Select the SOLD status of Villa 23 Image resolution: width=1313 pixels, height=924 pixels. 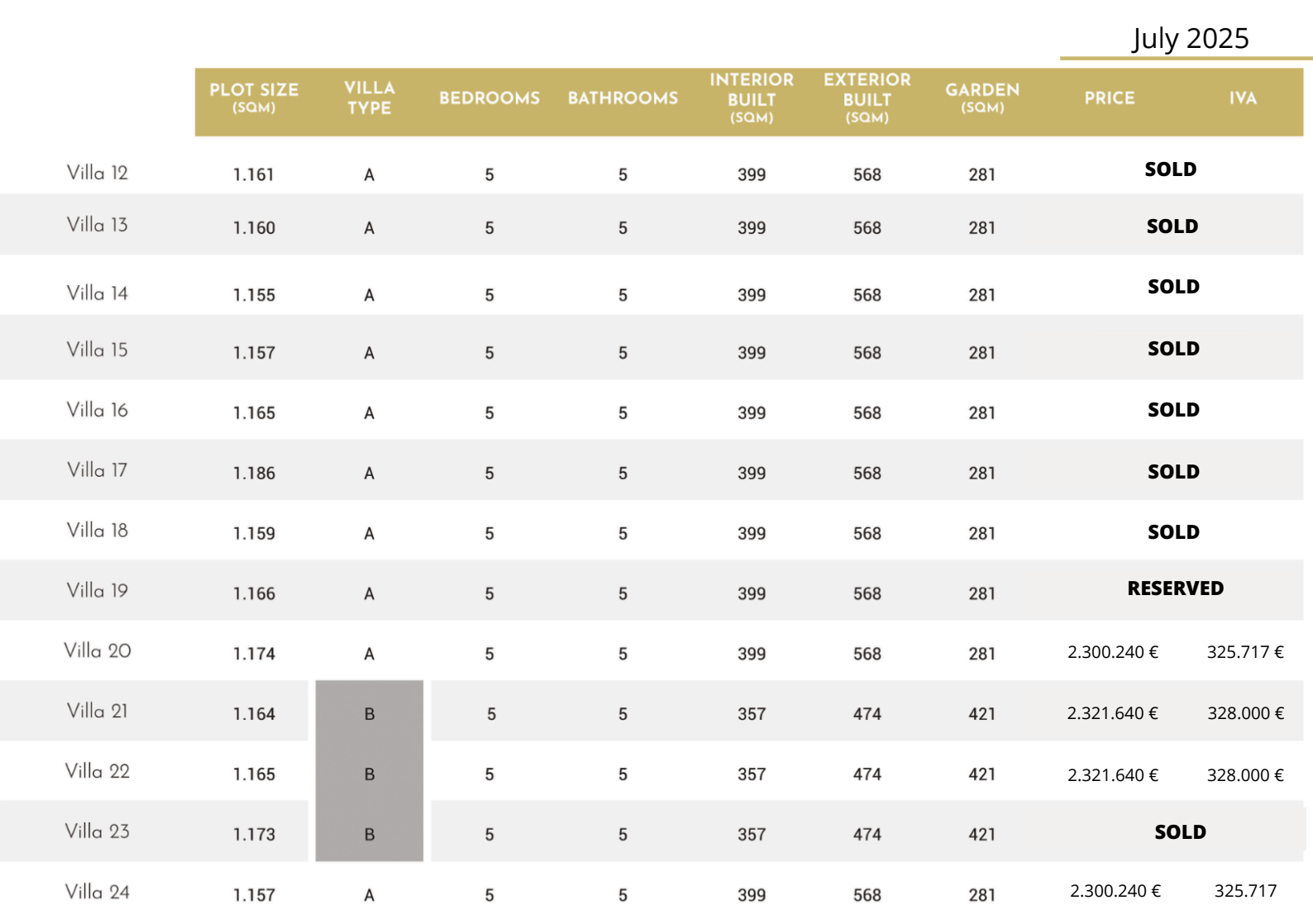point(1181,832)
